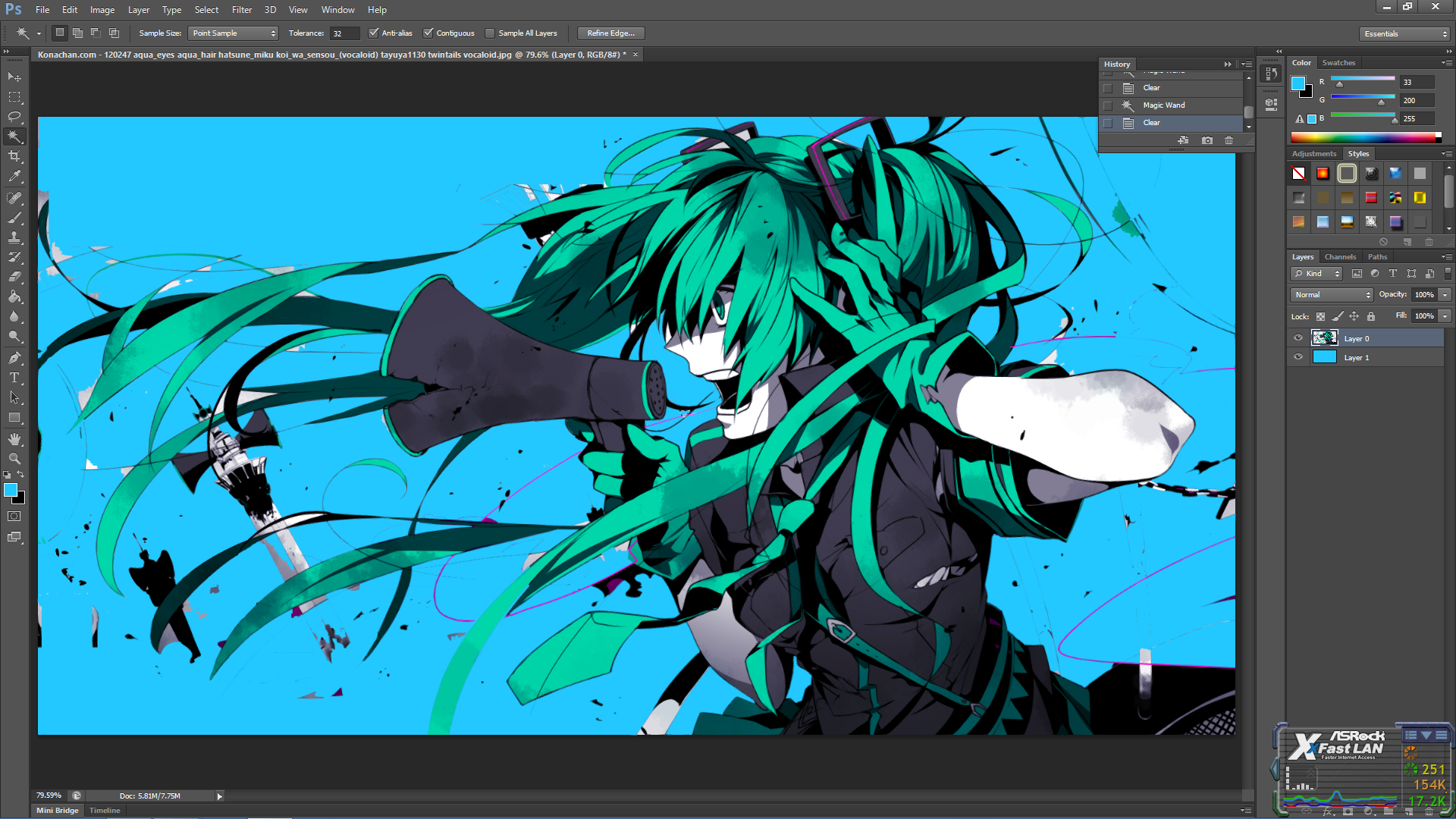Open the Normal blend mode dropdown
This screenshot has height=819, width=1456.
[1332, 295]
